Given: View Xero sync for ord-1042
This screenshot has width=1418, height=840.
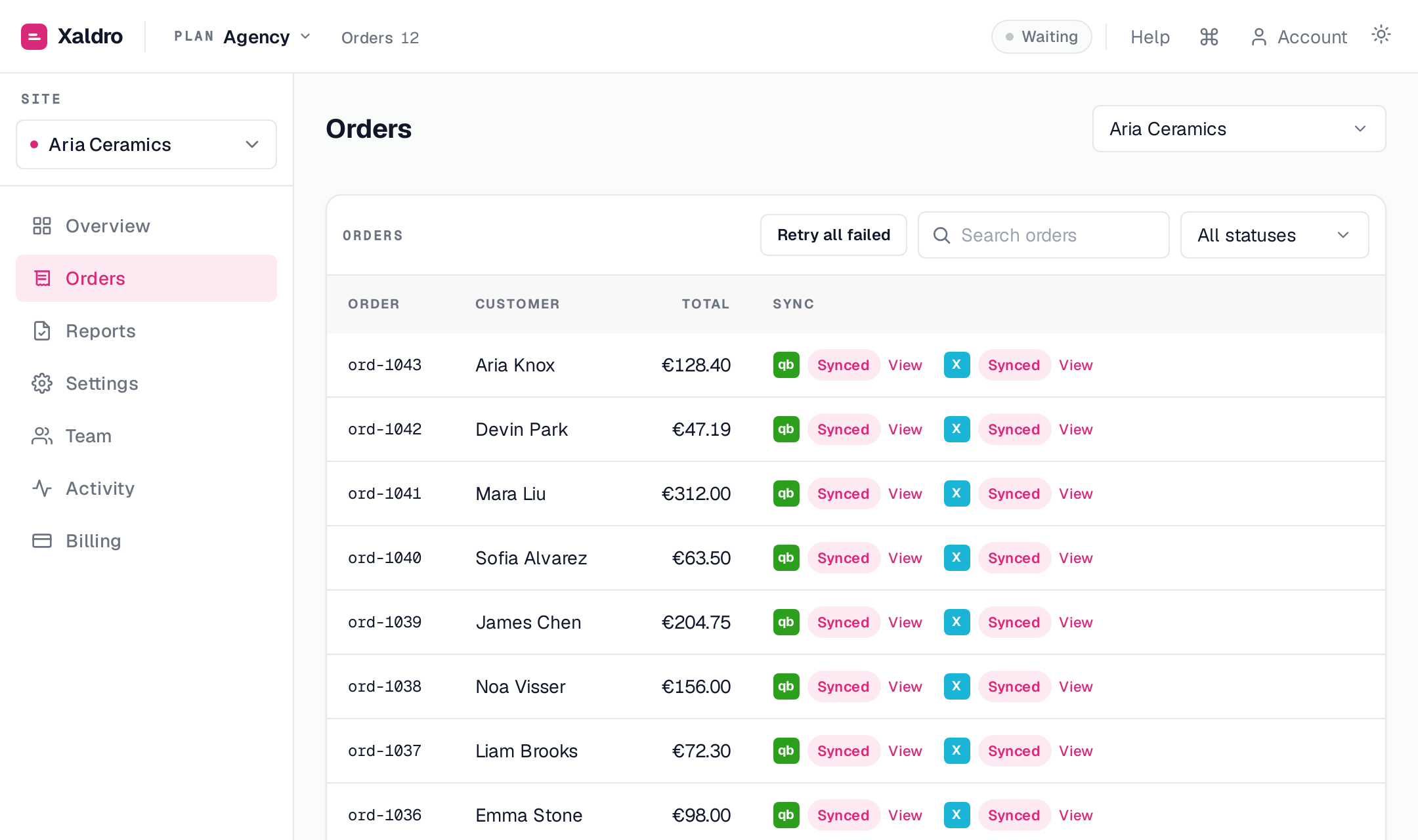Looking at the screenshot, I should (x=1076, y=429).
